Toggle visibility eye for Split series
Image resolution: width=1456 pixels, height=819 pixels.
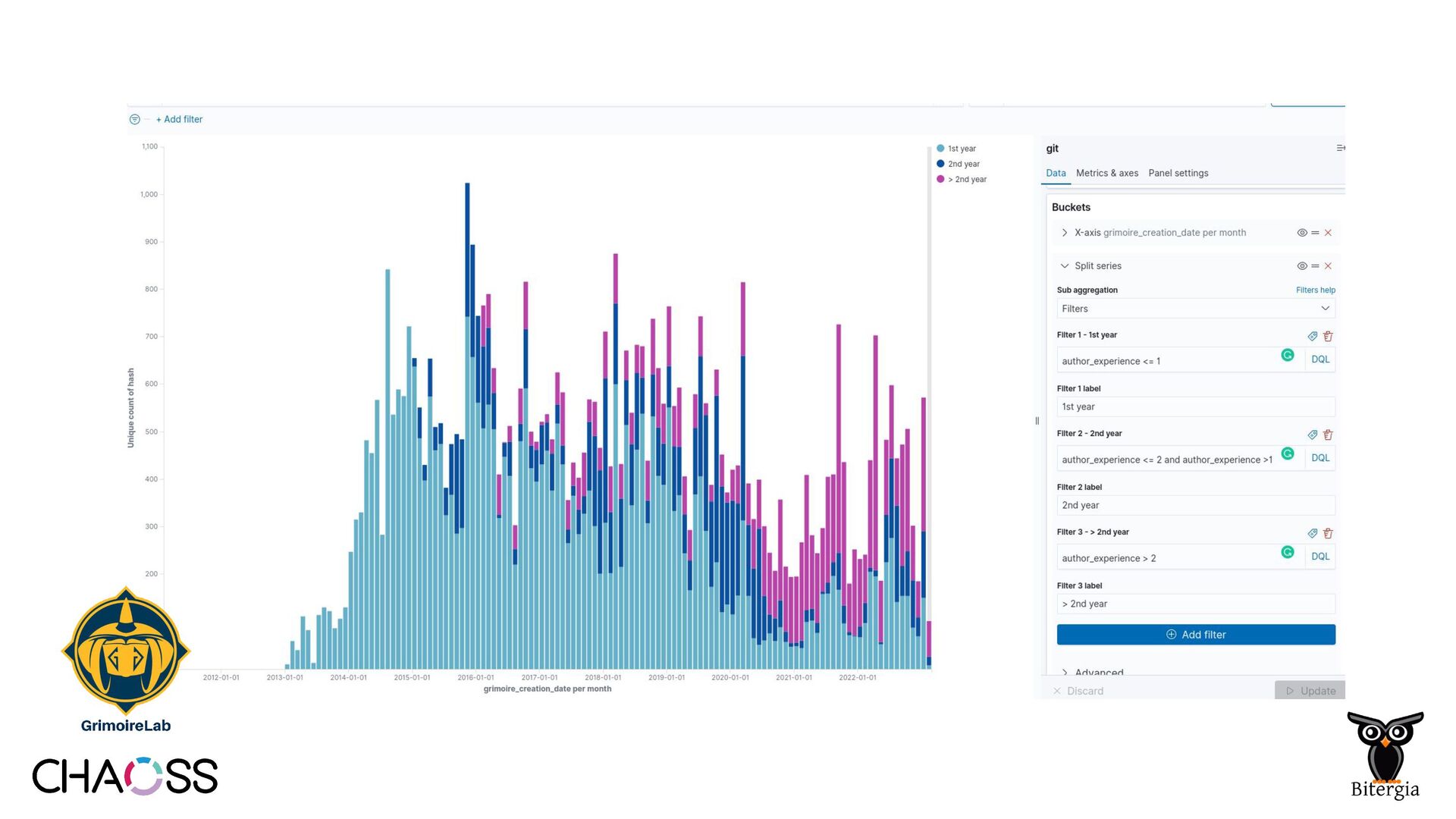pos(1302,266)
